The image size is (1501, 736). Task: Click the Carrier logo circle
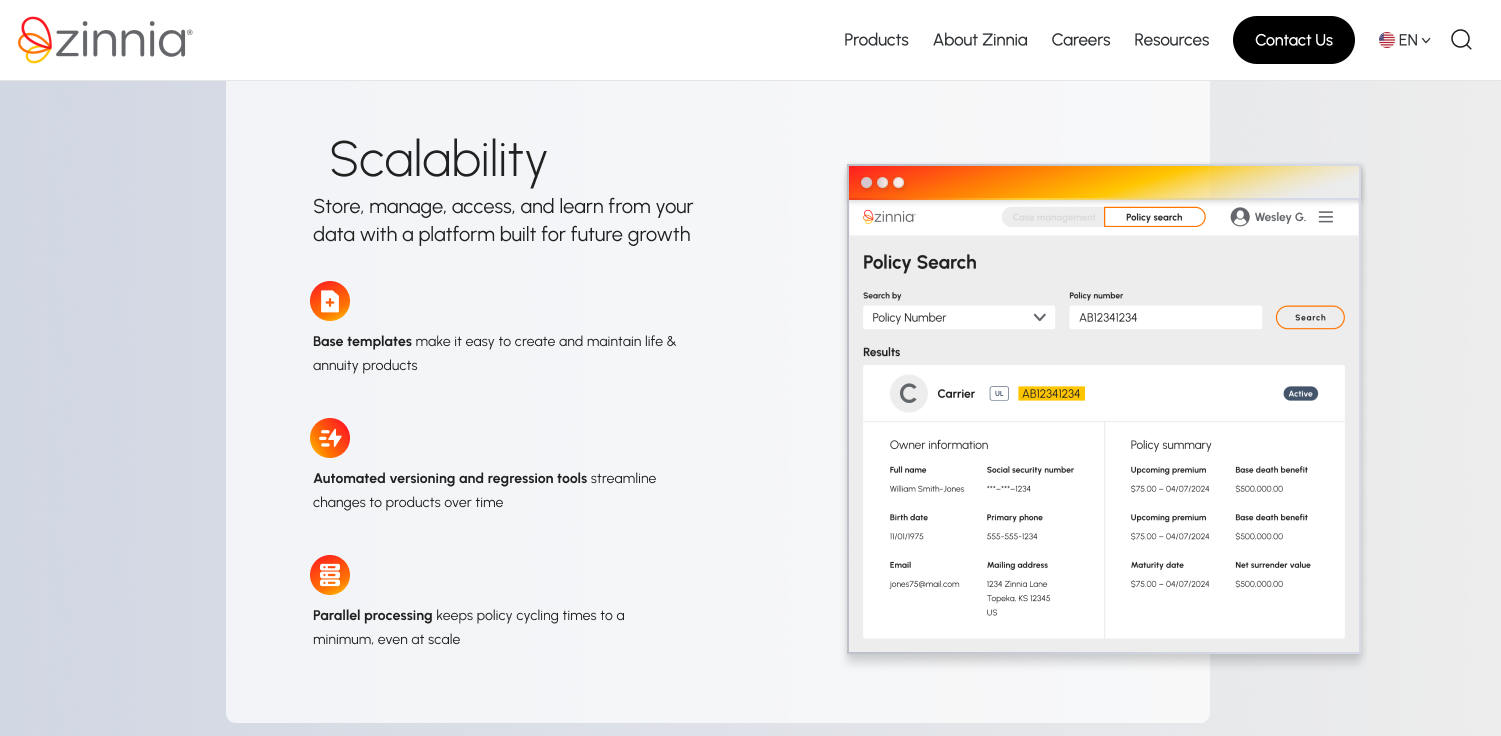click(908, 394)
